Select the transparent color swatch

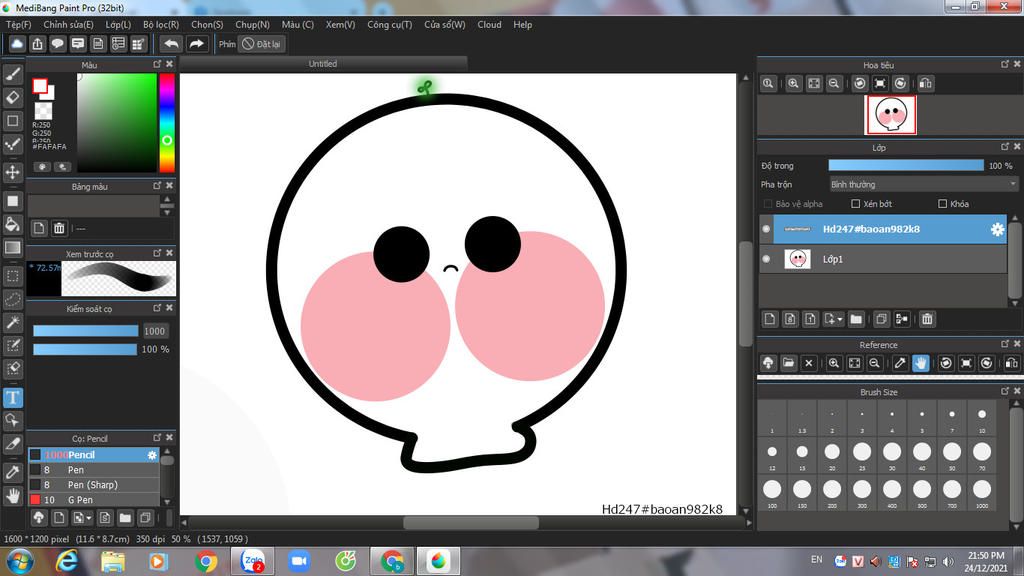(43, 110)
